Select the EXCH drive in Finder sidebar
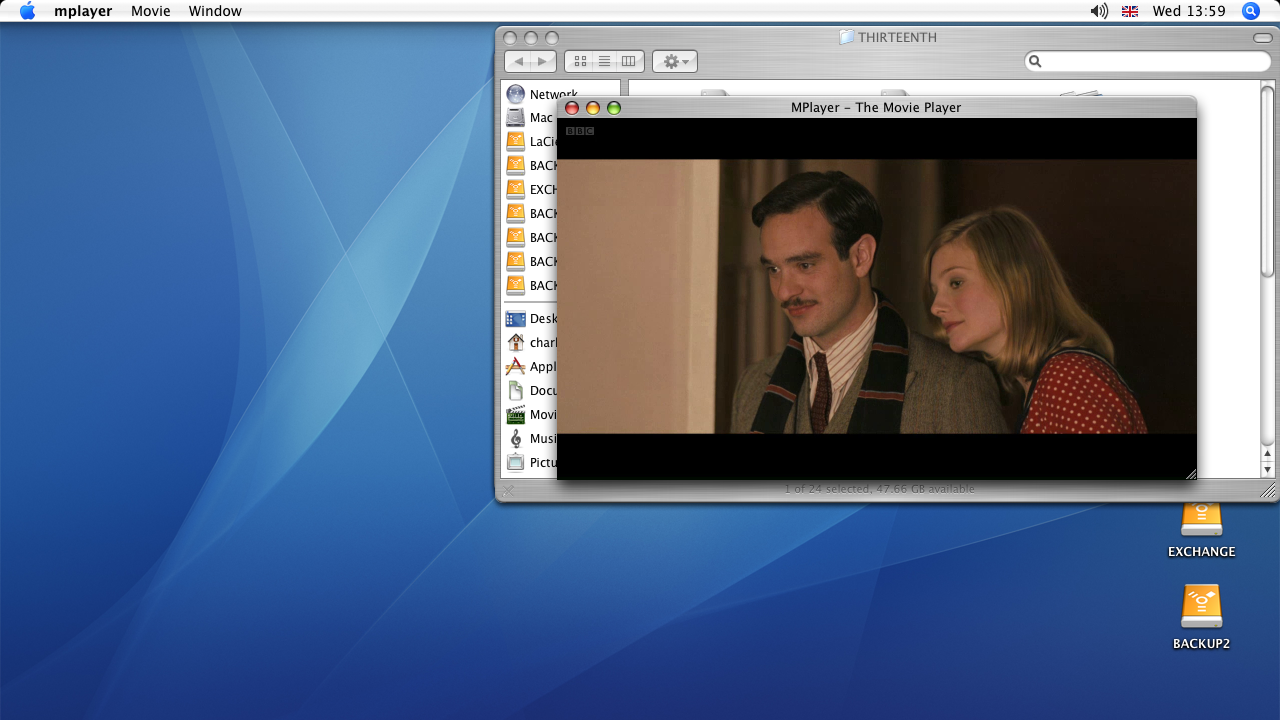Viewport: 1280px width, 720px height. click(530, 189)
